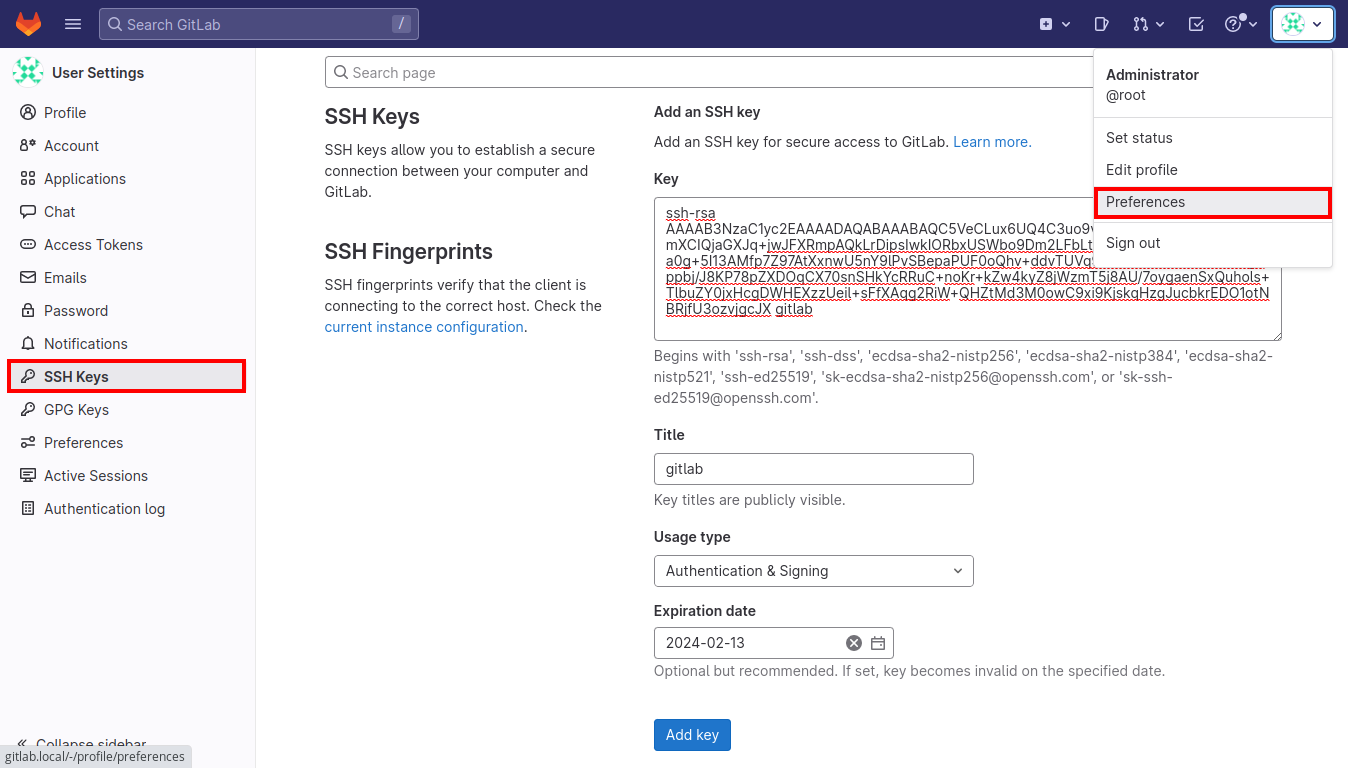
Task: Click the GPG Keys key icon
Action: pos(28,410)
